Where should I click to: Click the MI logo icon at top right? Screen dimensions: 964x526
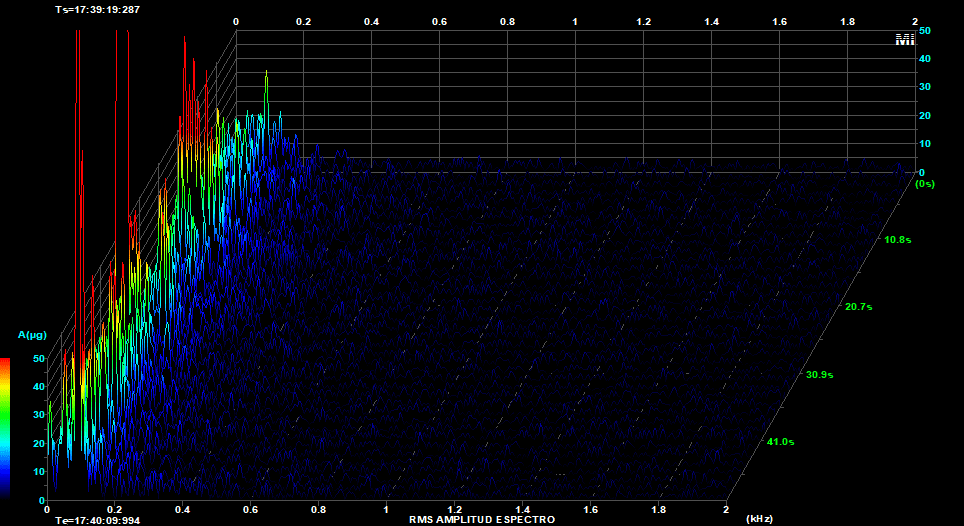(x=904, y=40)
